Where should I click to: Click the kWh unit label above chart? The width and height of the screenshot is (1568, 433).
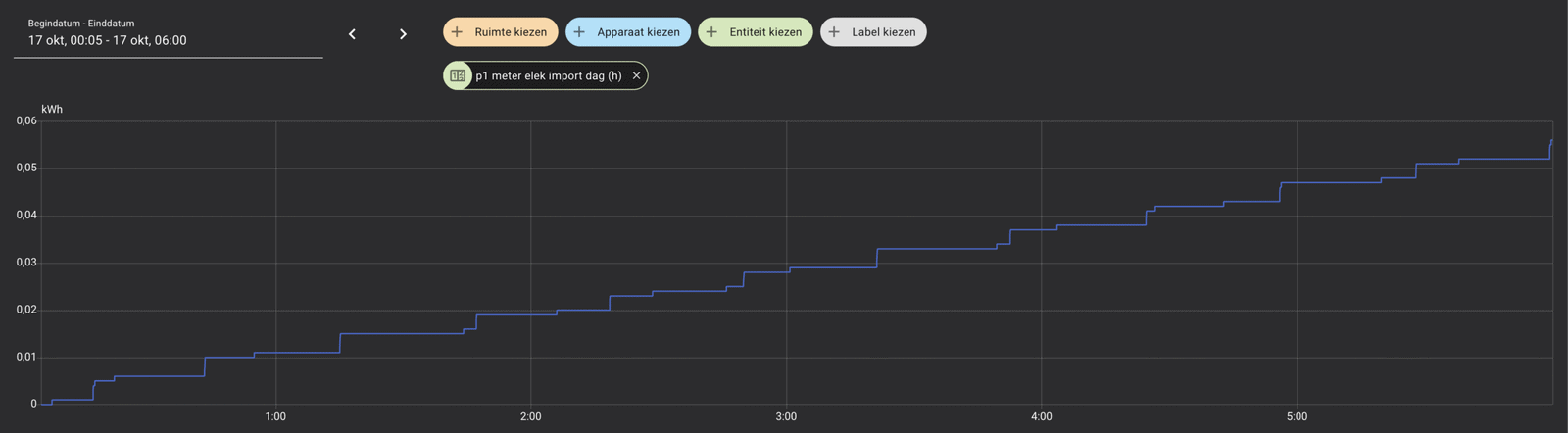[52, 109]
